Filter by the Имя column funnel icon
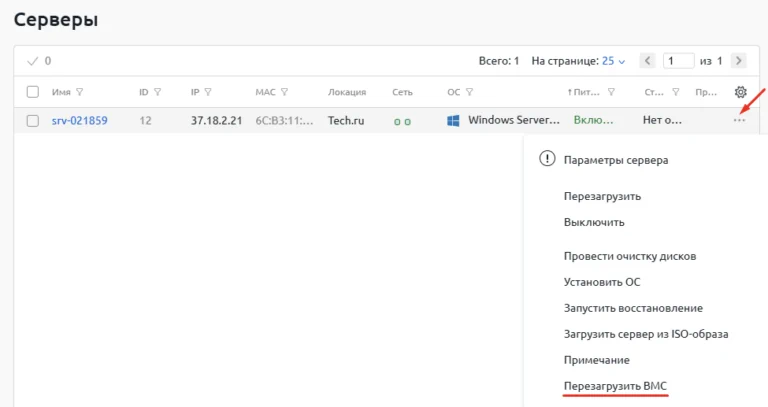This screenshot has width=768, height=407. tap(79, 92)
